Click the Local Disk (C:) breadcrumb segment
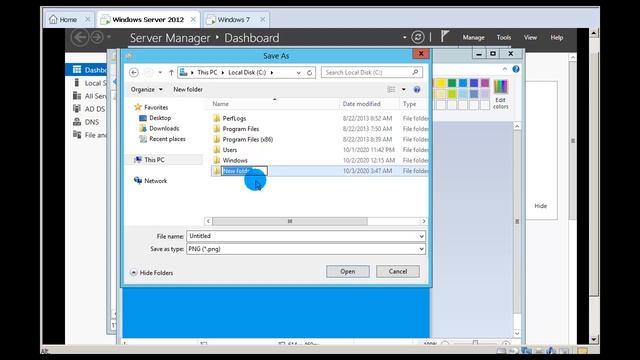640x360 pixels. pyautogui.click(x=247, y=73)
